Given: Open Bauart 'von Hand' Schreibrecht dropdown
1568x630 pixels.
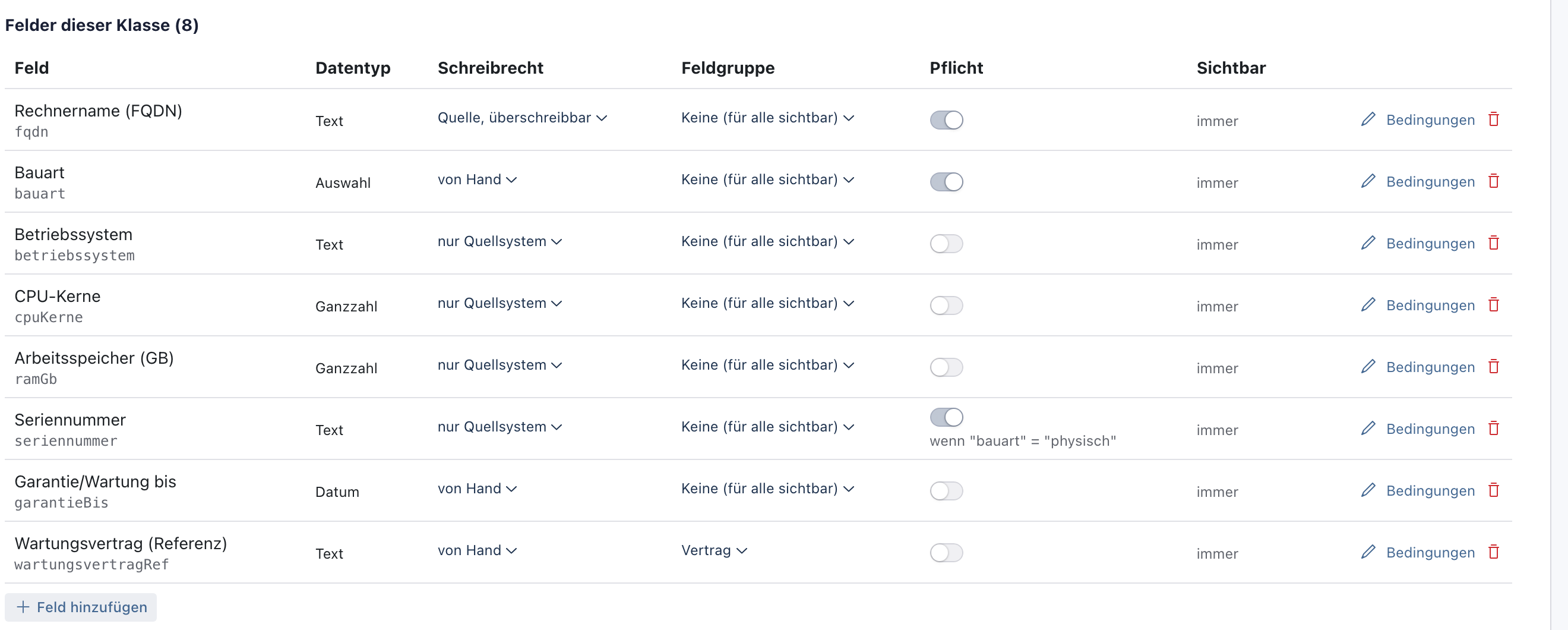Looking at the screenshot, I should click(477, 179).
